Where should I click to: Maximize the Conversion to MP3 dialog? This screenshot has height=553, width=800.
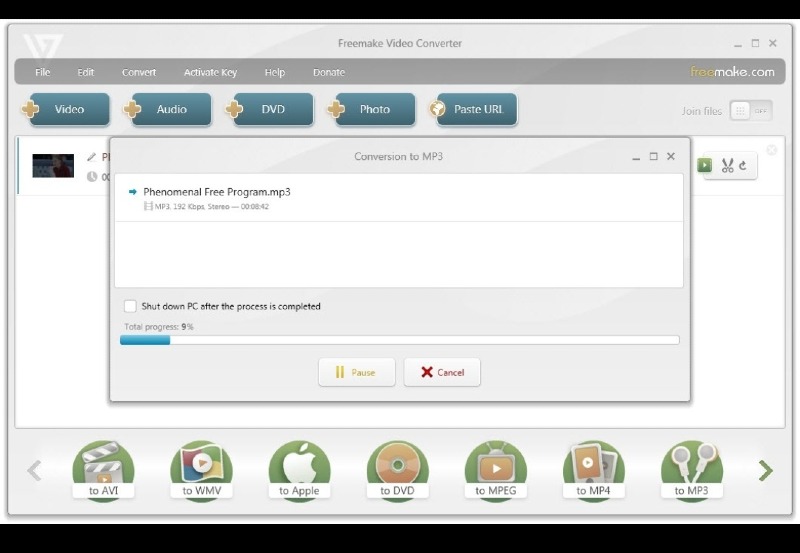click(x=654, y=157)
